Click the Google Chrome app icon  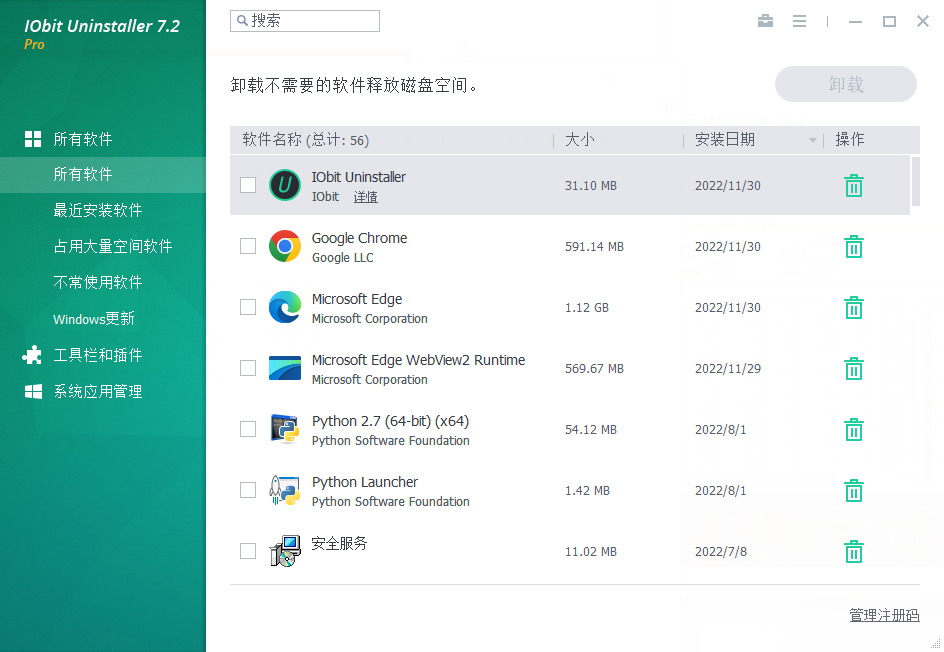coord(285,247)
